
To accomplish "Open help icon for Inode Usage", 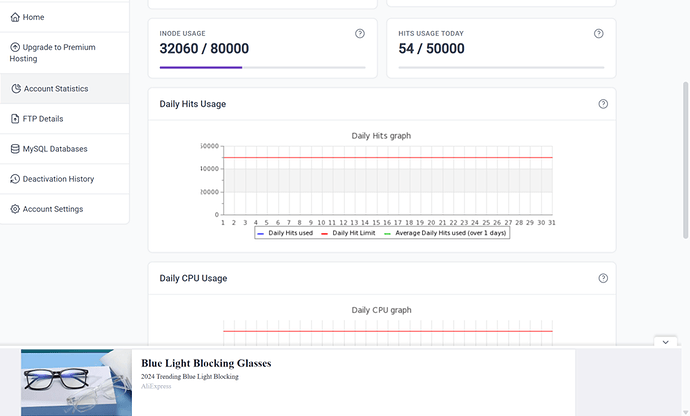I will point(360,33).
